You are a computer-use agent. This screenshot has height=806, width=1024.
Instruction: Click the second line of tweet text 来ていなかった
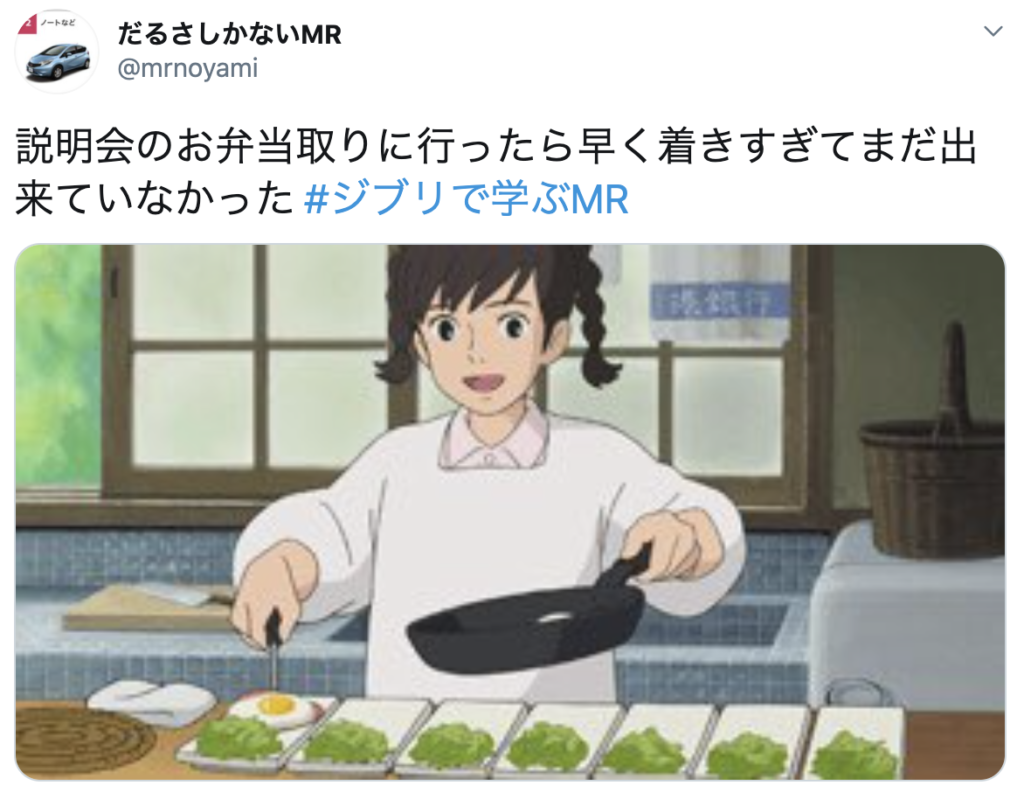tap(155, 199)
